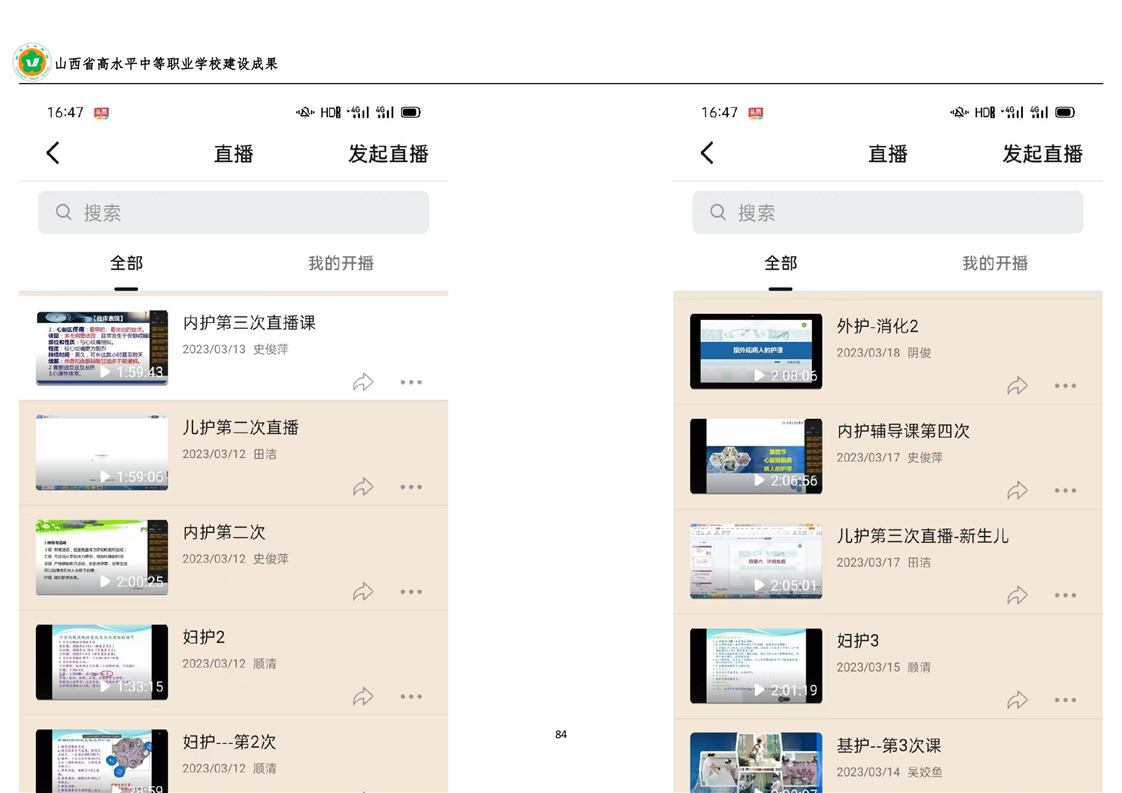Tap 16:47 clock in left status bar

click(65, 112)
